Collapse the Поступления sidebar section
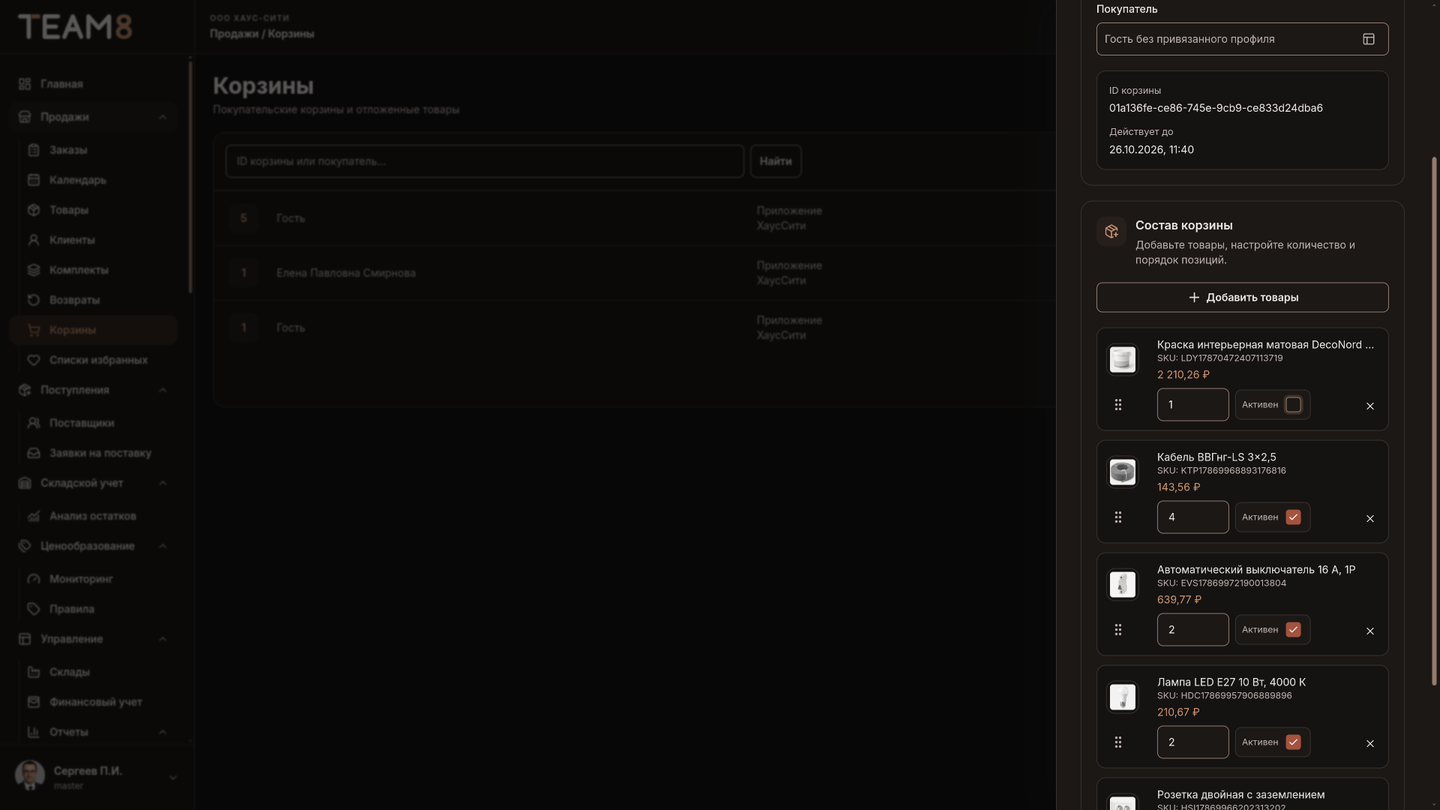Viewport: 1440px width, 810px height. click(x=163, y=390)
